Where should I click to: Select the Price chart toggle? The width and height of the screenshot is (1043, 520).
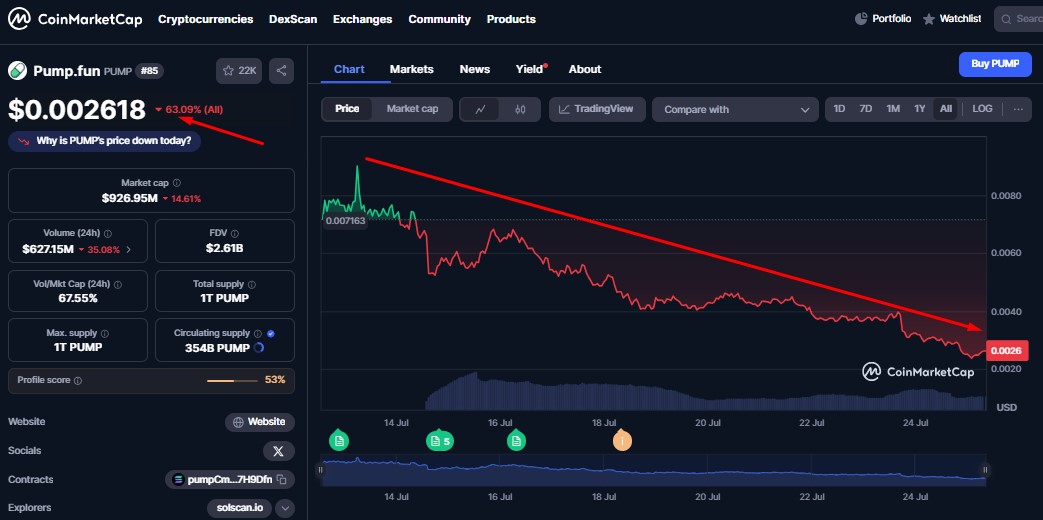tap(347, 109)
